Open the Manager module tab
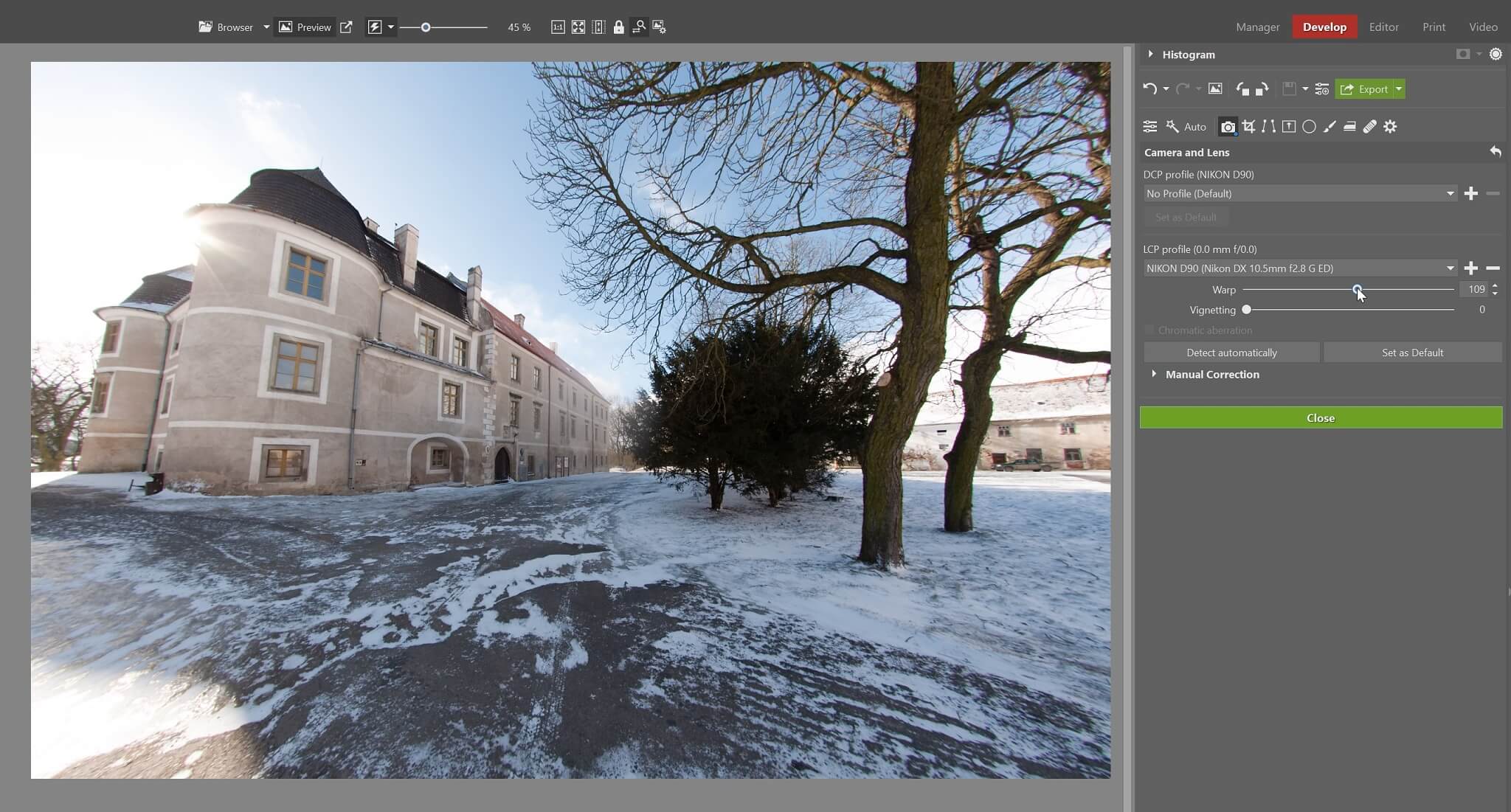Screen dimensions: 1511x812 point(1257,27)
